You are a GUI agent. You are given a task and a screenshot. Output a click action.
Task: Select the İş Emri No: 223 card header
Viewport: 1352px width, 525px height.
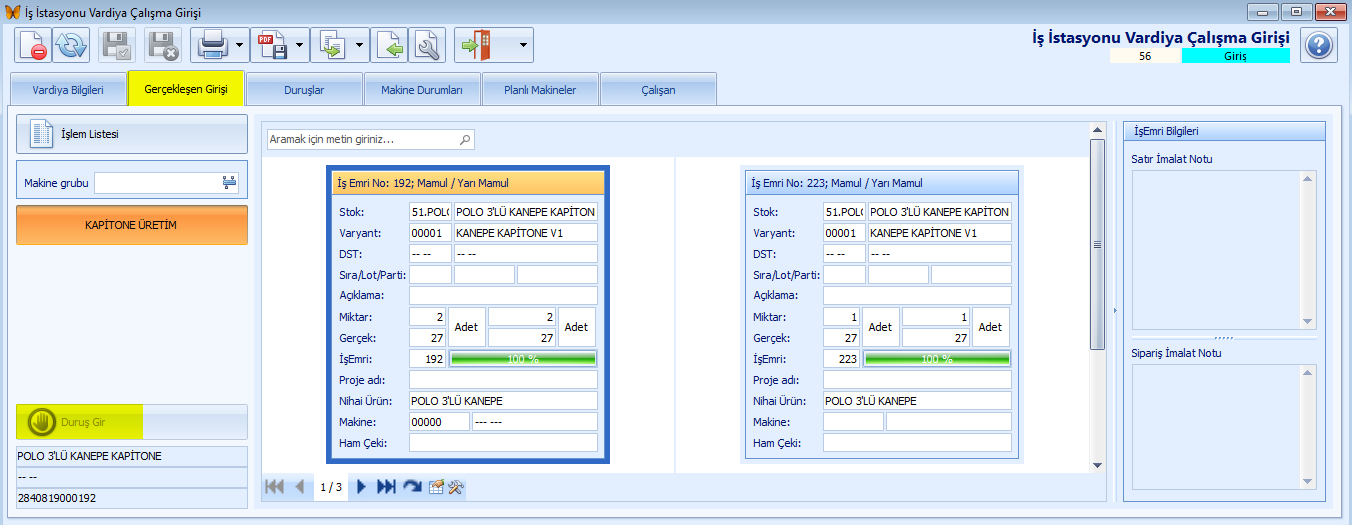pos(882,183)
